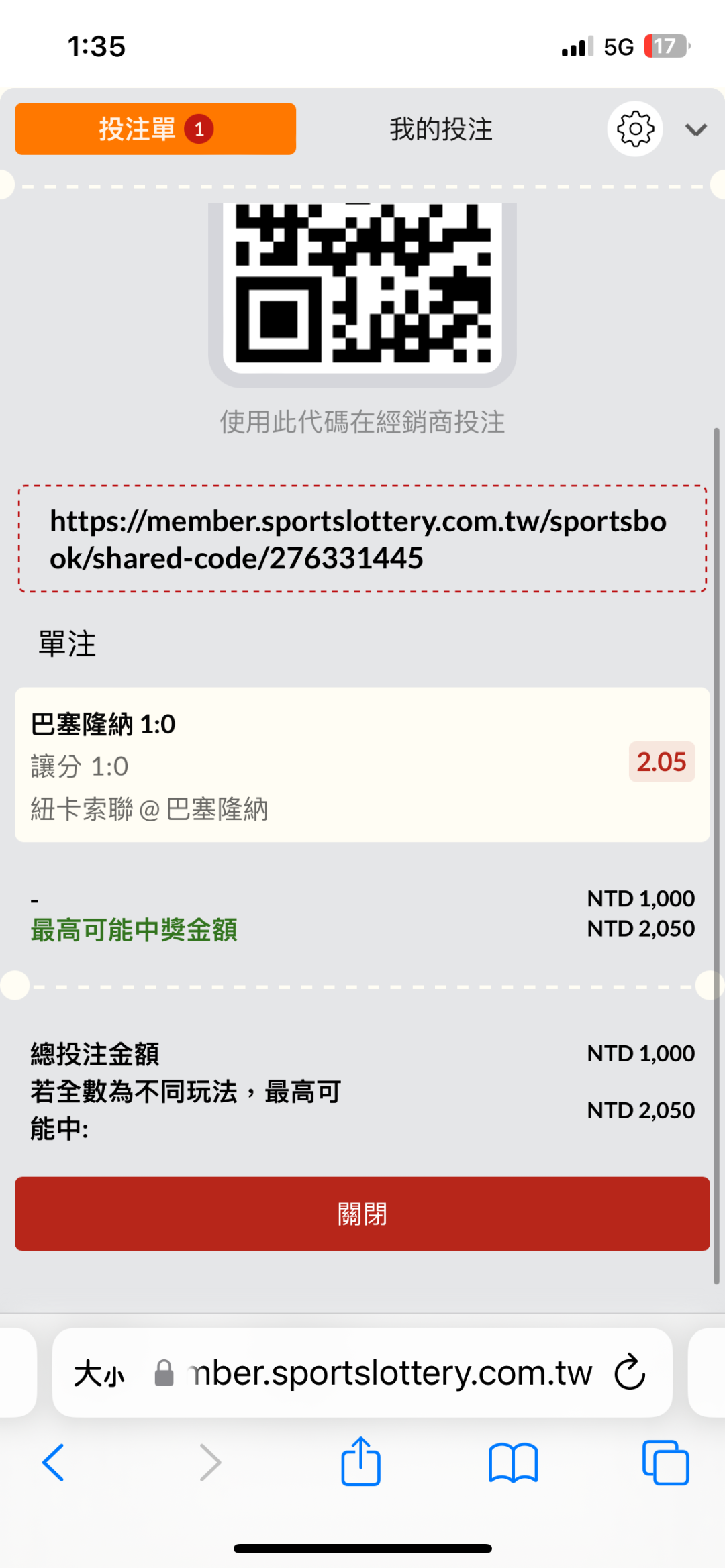This screenshot has height=1568, width=725.
Task: Reload the page with the refresh icon
Action: (630, 1372)
